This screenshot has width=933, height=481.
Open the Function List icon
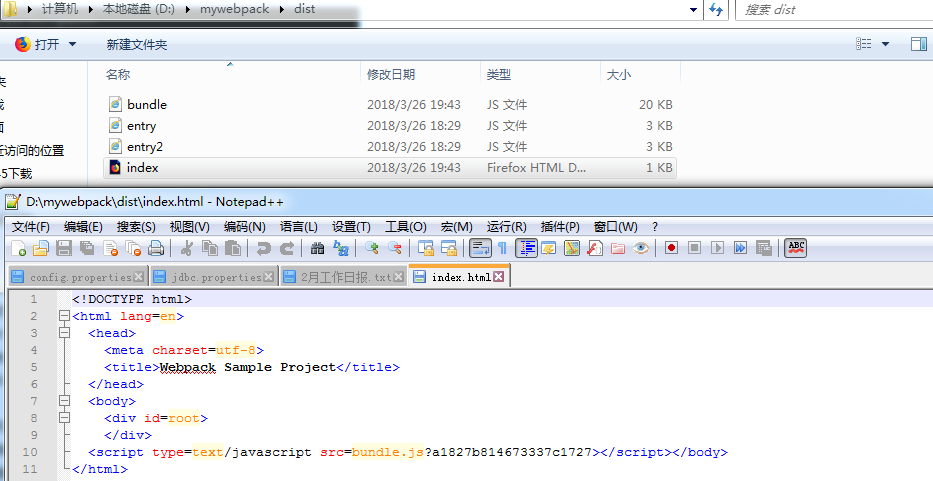(x=594, y=248)
